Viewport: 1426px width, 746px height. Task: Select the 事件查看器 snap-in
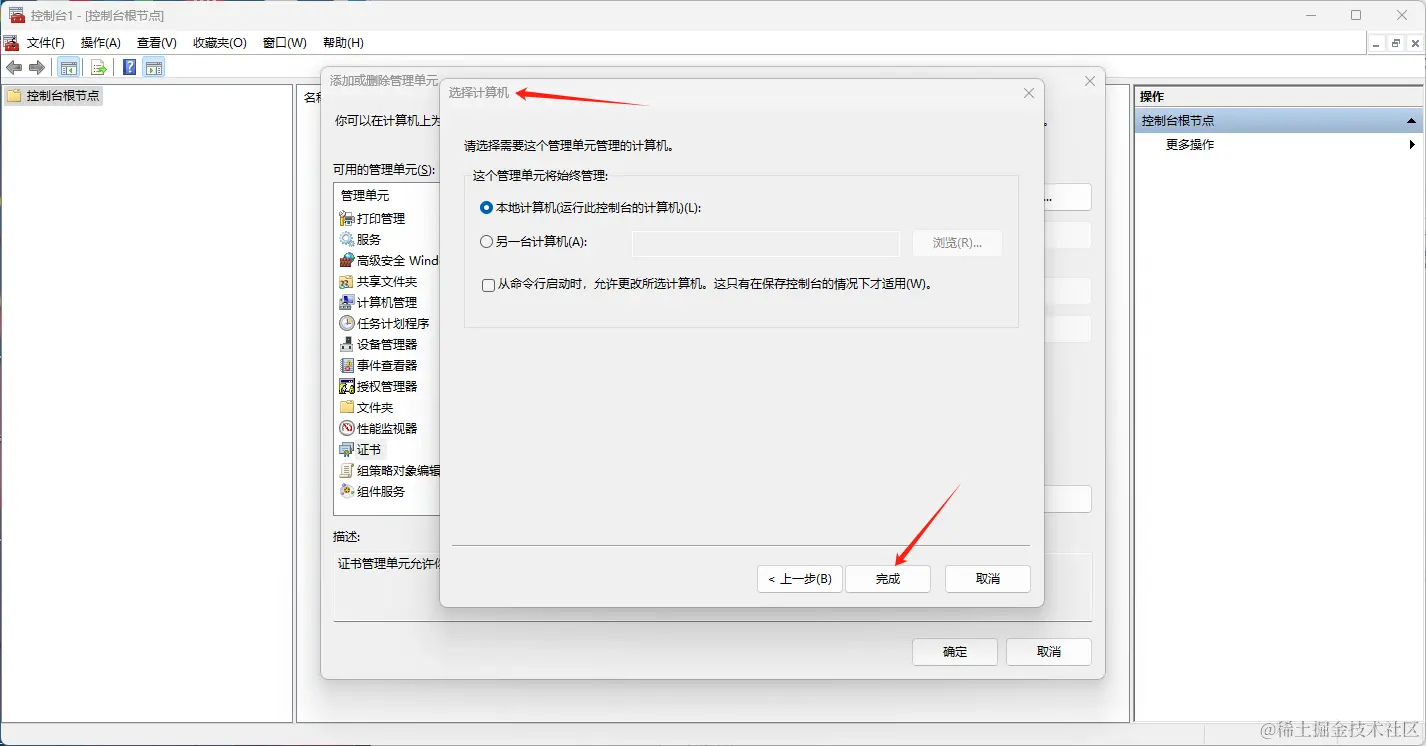pyautogui.click(x=379, y=365)
